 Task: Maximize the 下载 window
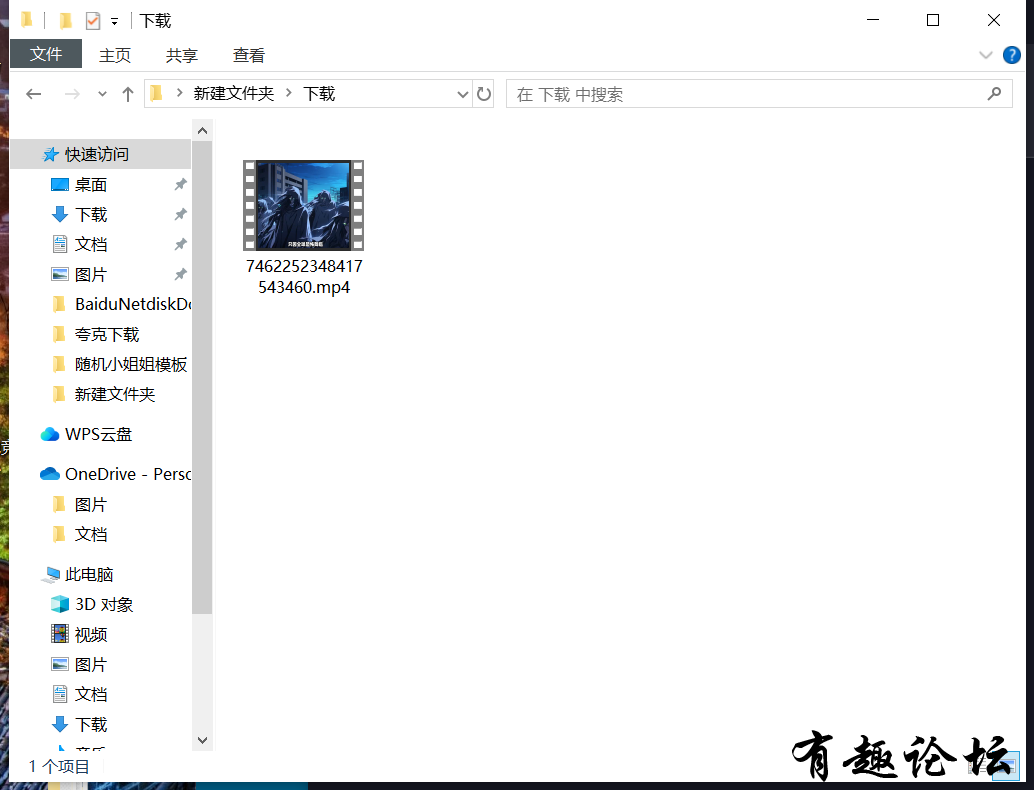pos(932,20)
